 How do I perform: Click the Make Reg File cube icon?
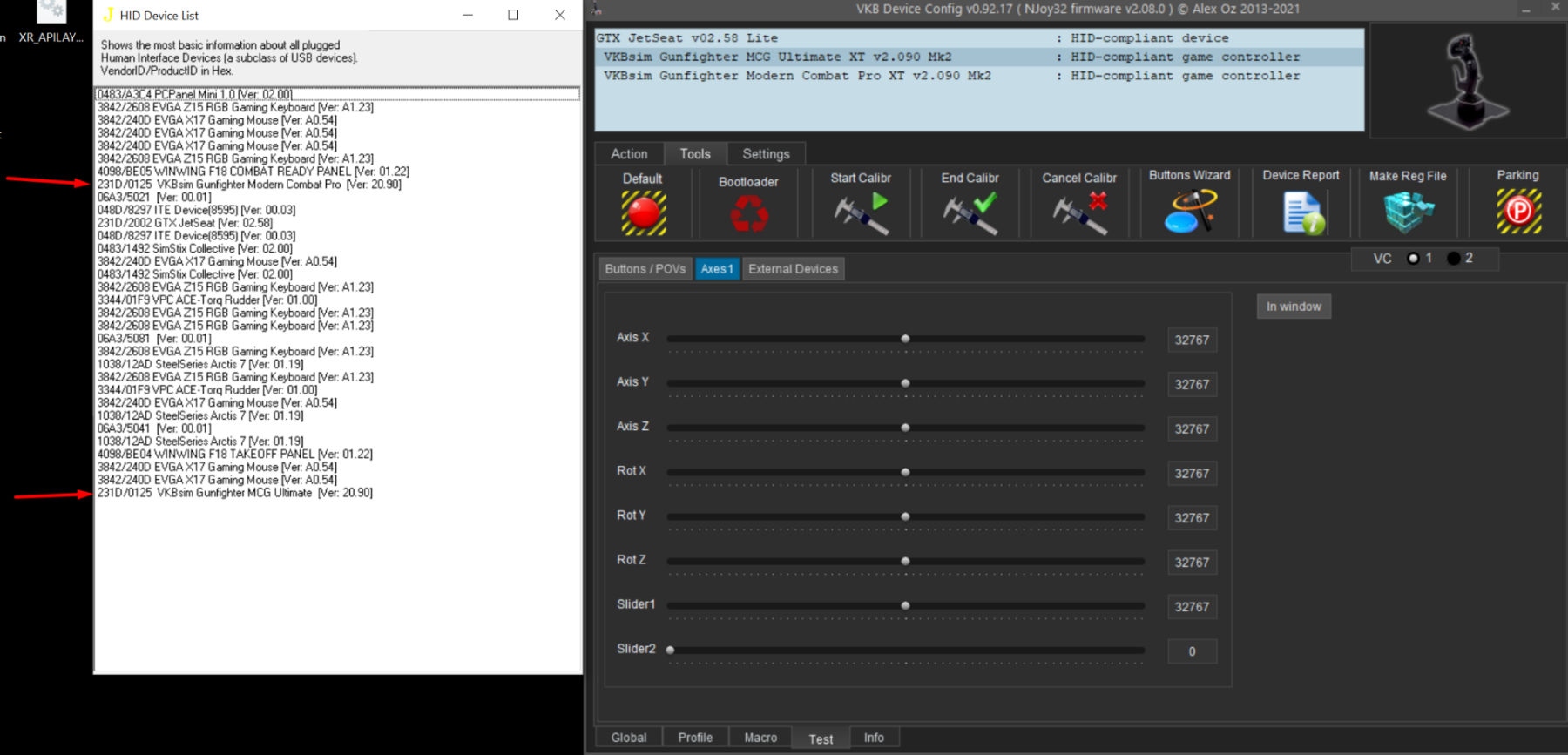tap(1408, 212)
